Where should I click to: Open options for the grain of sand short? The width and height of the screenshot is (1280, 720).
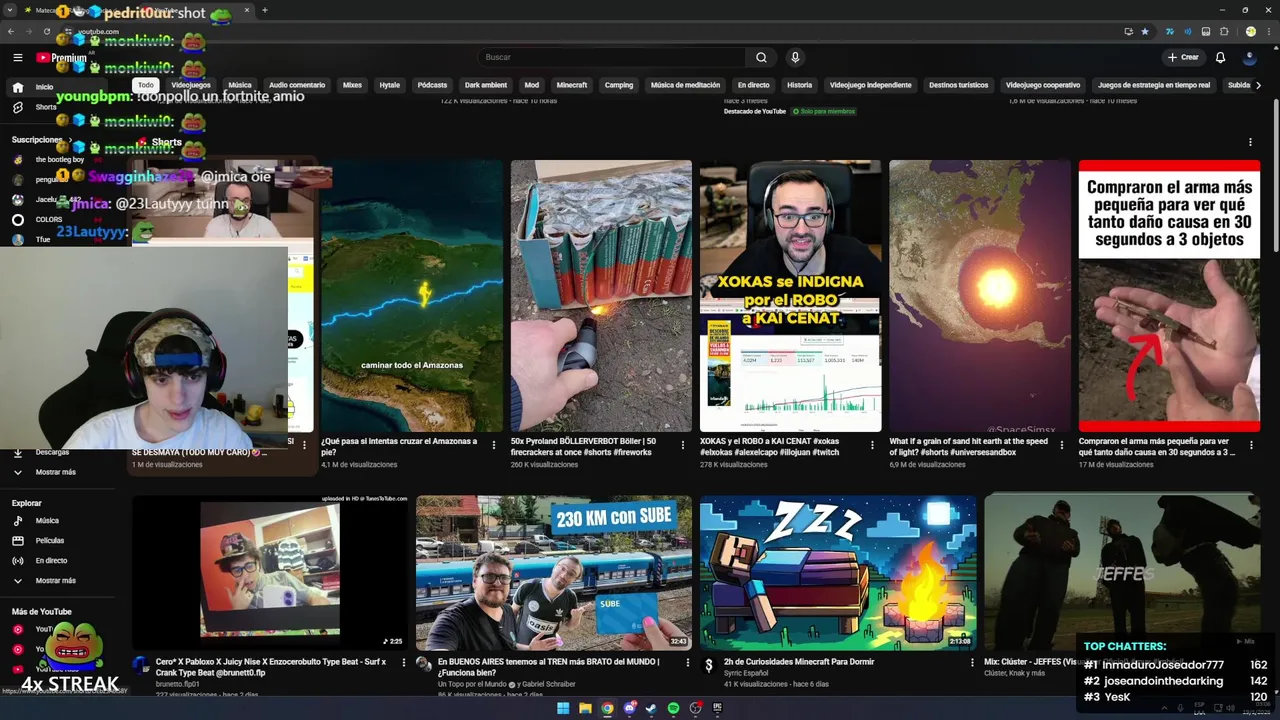click(1062, 446)
